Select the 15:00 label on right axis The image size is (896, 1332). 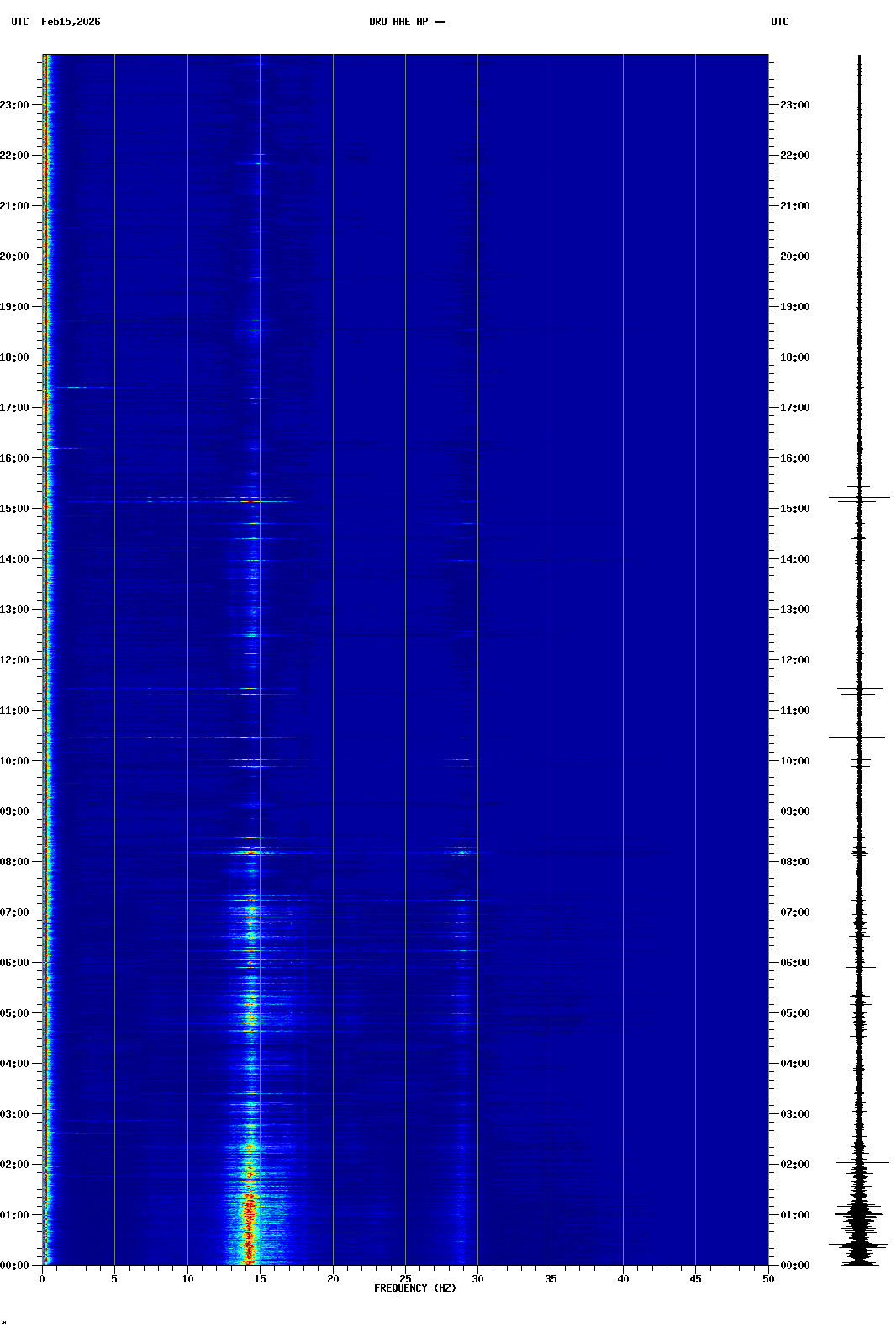794,509
